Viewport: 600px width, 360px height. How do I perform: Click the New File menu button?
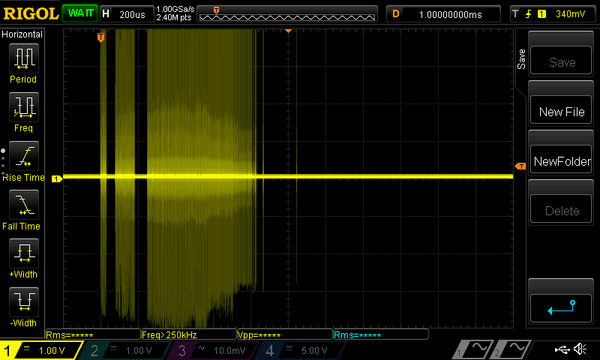coord(561,112)
